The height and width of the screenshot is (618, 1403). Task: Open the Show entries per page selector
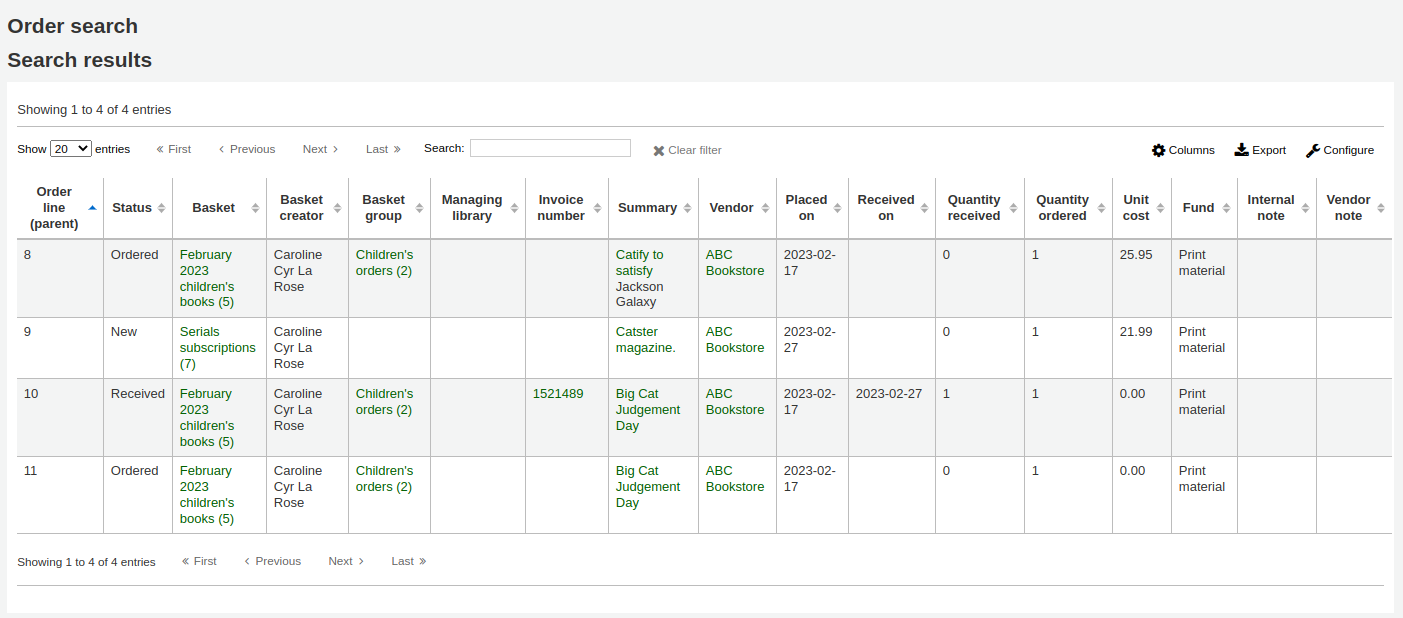point(69,148)
